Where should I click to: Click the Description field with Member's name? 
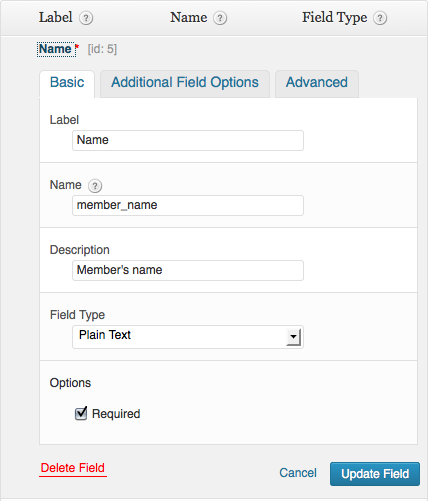[188, 270]
